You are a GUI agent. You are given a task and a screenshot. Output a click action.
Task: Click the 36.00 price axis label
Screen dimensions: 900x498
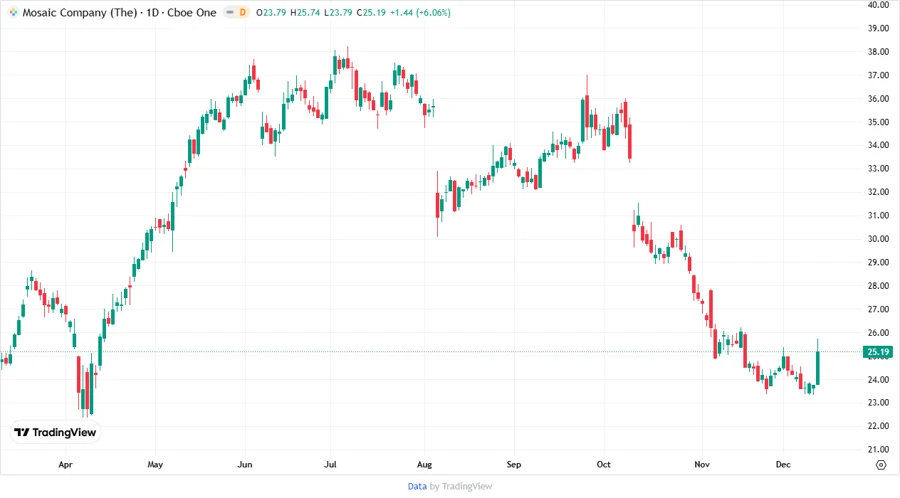878,98
